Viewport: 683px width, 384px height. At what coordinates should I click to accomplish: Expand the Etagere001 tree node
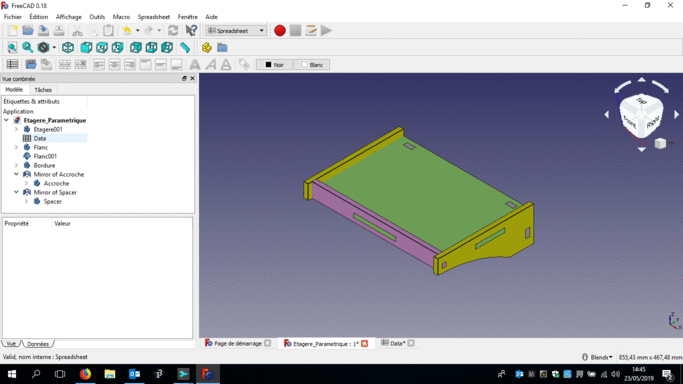[17, 129]
